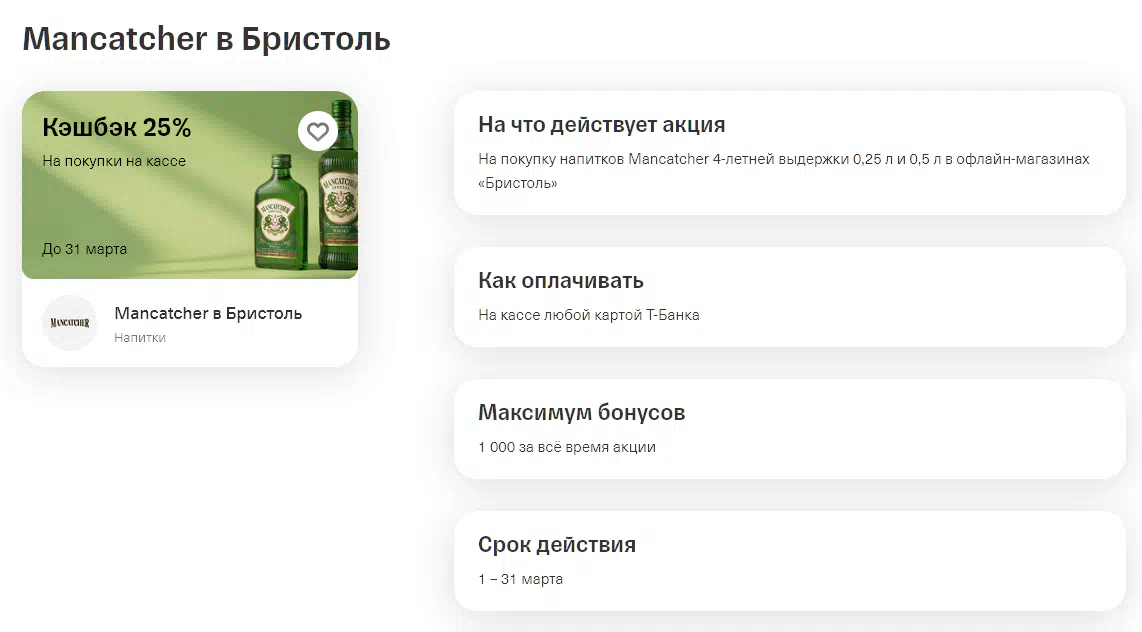Image resolution: width=1142 pixels, height=632 pixels.
Task: Select the 'Срок действия' heading
Action: click(556, 545)
